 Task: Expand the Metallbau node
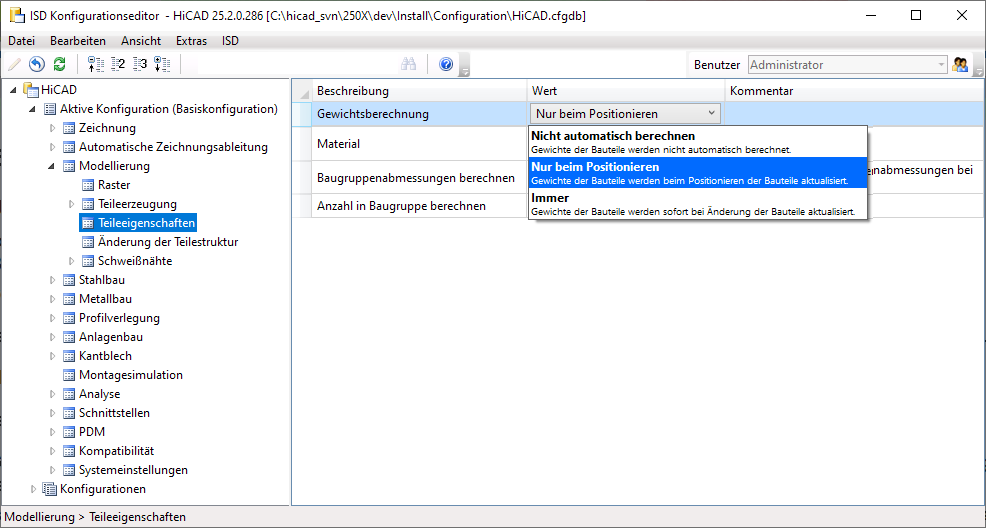click(x=53, y=299)
